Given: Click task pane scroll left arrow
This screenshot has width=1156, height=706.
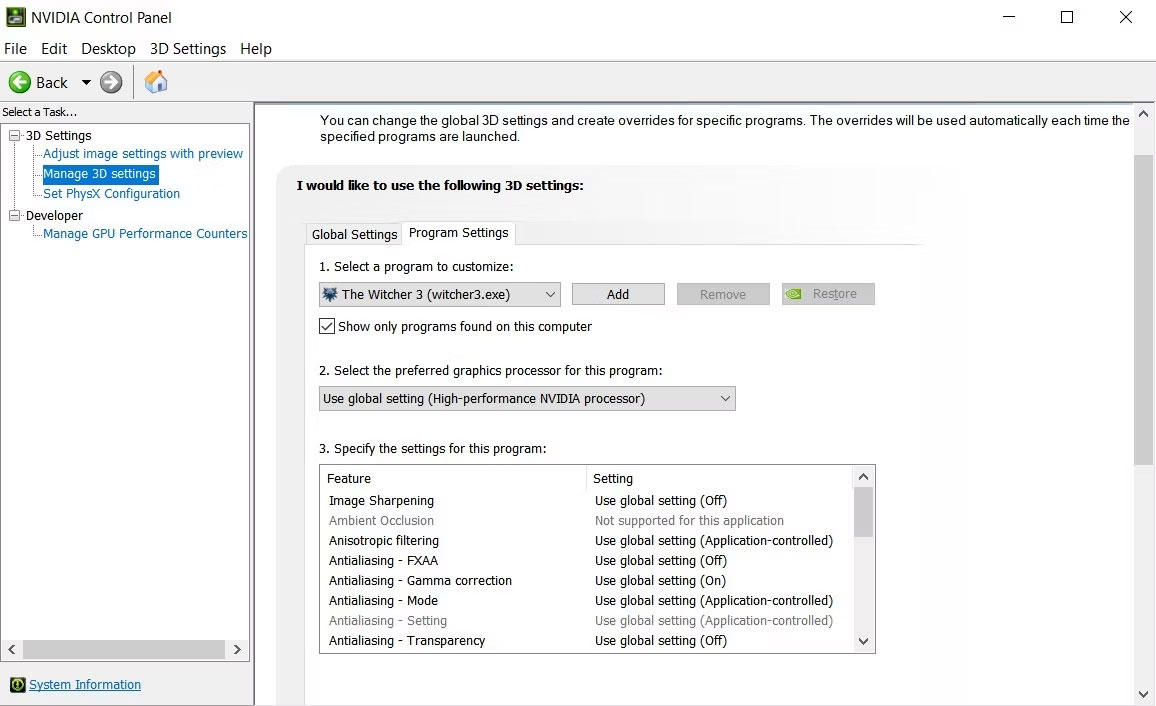Looking at the screenshot, I should pos(12,649).
